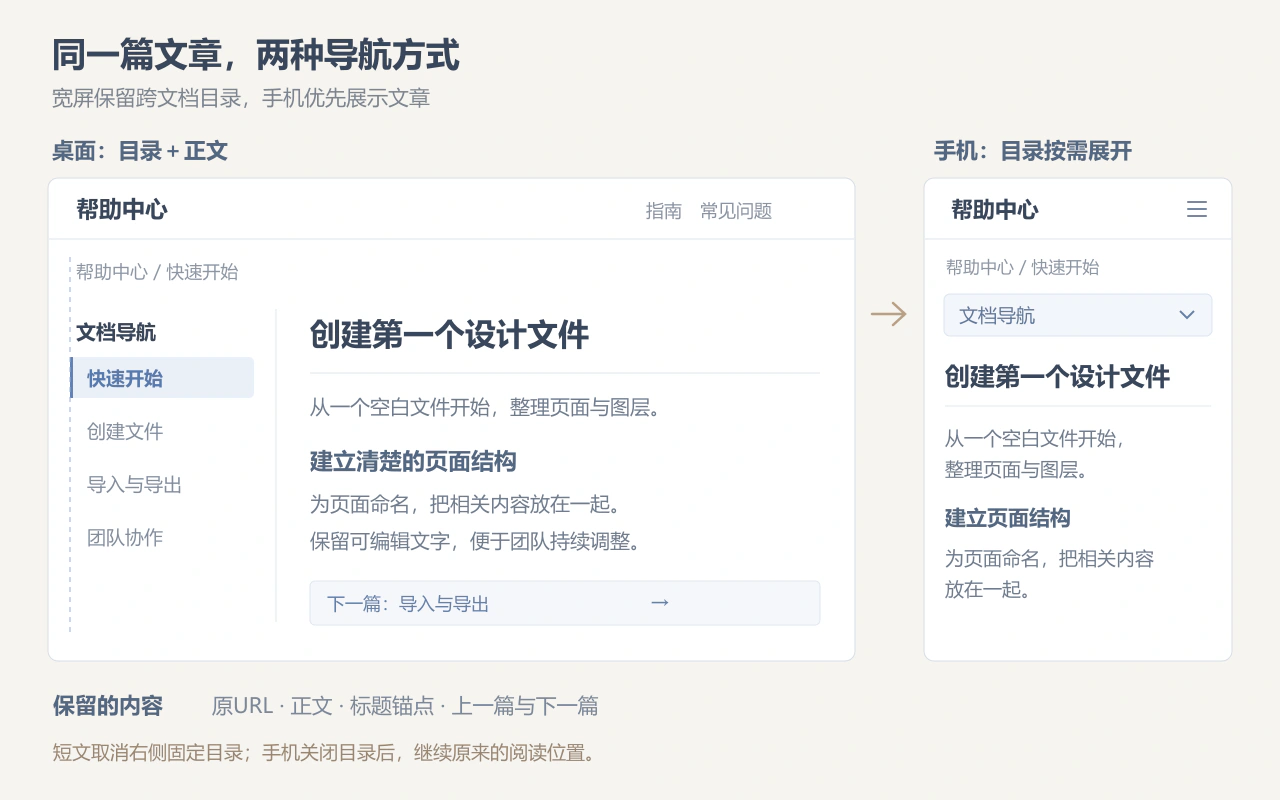This screenshot has width=1280, height=800.
Task: Click the mobile 帮助中心 logo title
Action: tap(995, 210)
